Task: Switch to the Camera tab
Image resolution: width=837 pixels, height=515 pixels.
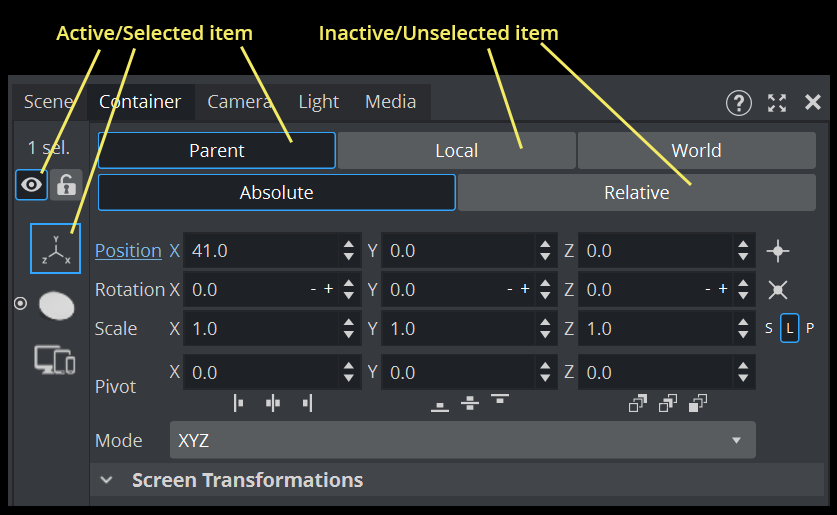Action: (x=239, y=102)
